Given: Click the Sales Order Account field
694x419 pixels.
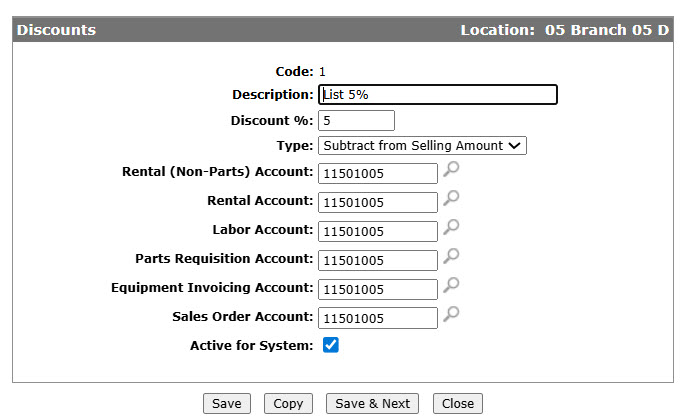Looking at the screenshot, I should (378, 318).
